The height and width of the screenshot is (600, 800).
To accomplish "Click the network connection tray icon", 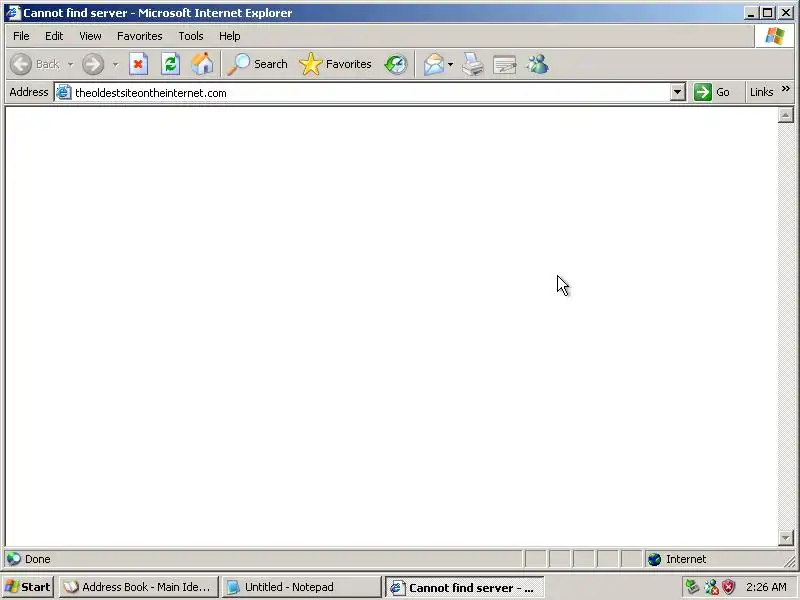I will click(x=692, y=587).
